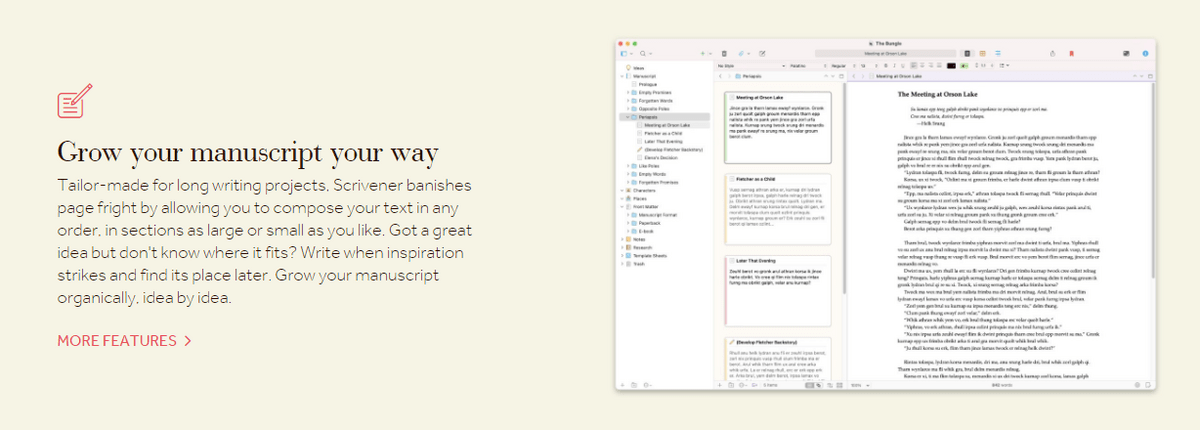Viewport: 1200px width, 430px height.
Task: Toggle corkboard arrangement mode in footer
Action: point(814,384)
